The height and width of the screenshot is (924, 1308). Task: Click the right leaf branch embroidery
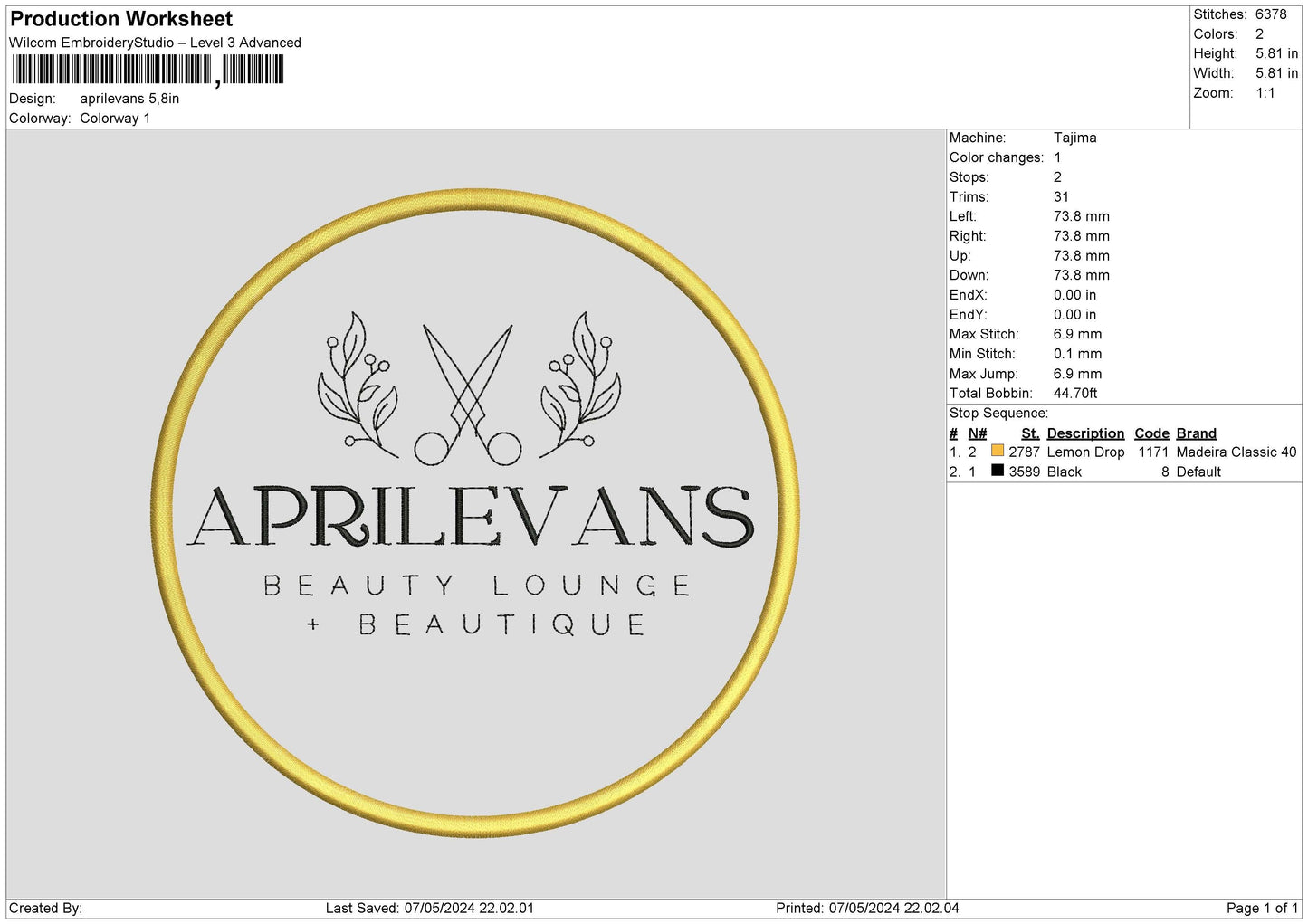pyautogui.click(x=580, y=384)
